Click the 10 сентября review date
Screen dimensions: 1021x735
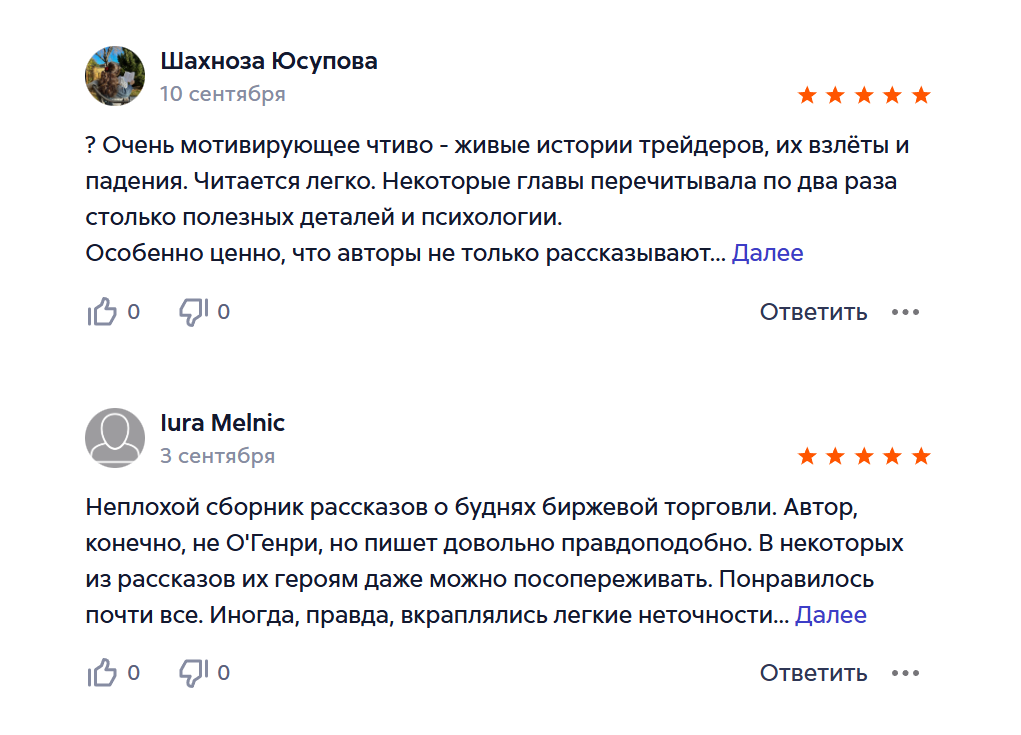coord(223,94)
